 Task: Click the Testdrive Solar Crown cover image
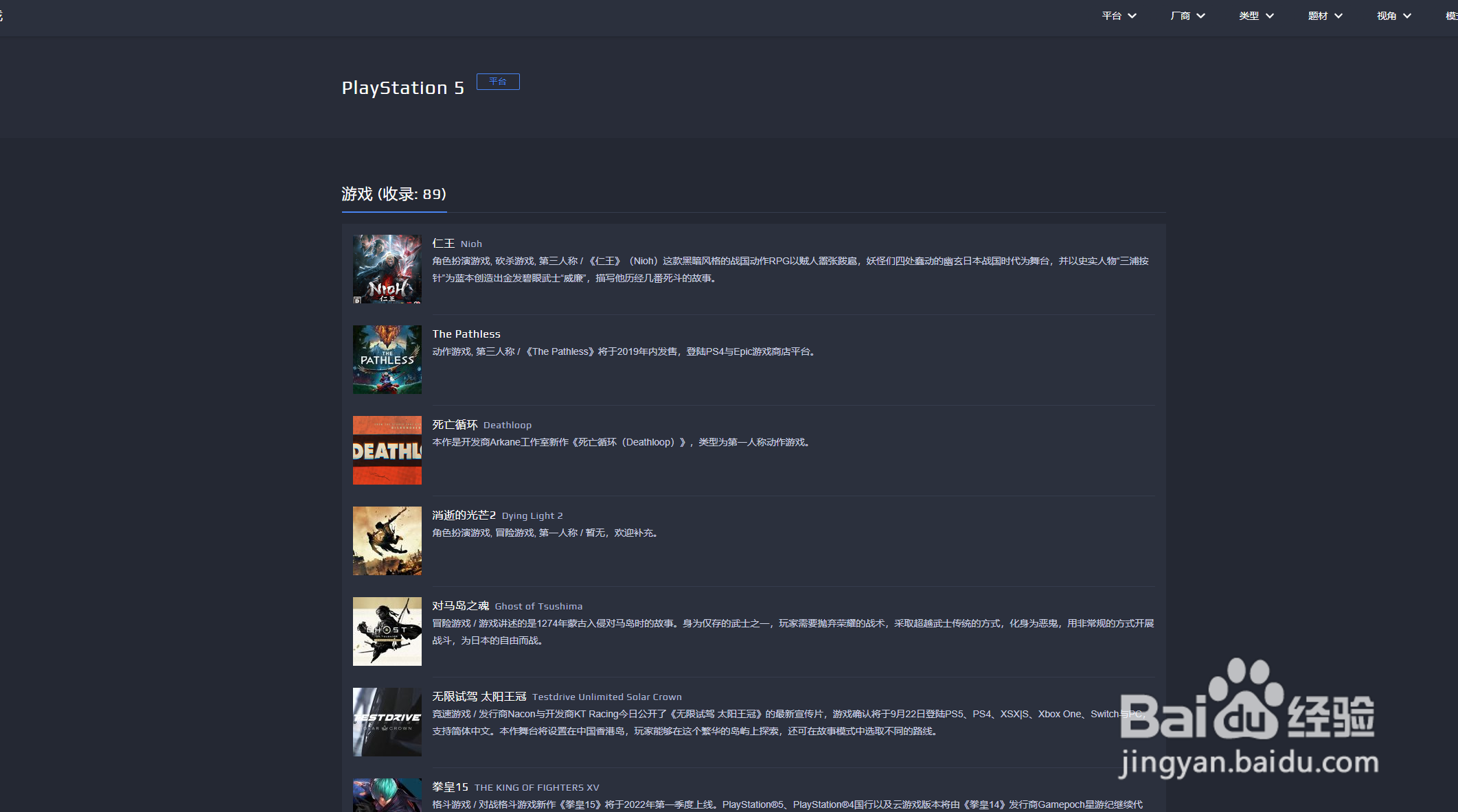pos(387,722)
